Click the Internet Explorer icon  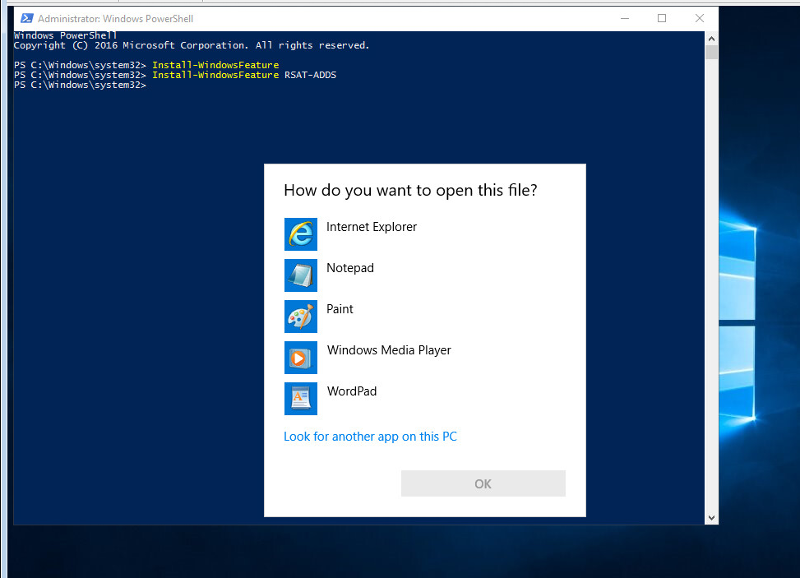click(300, 234)
